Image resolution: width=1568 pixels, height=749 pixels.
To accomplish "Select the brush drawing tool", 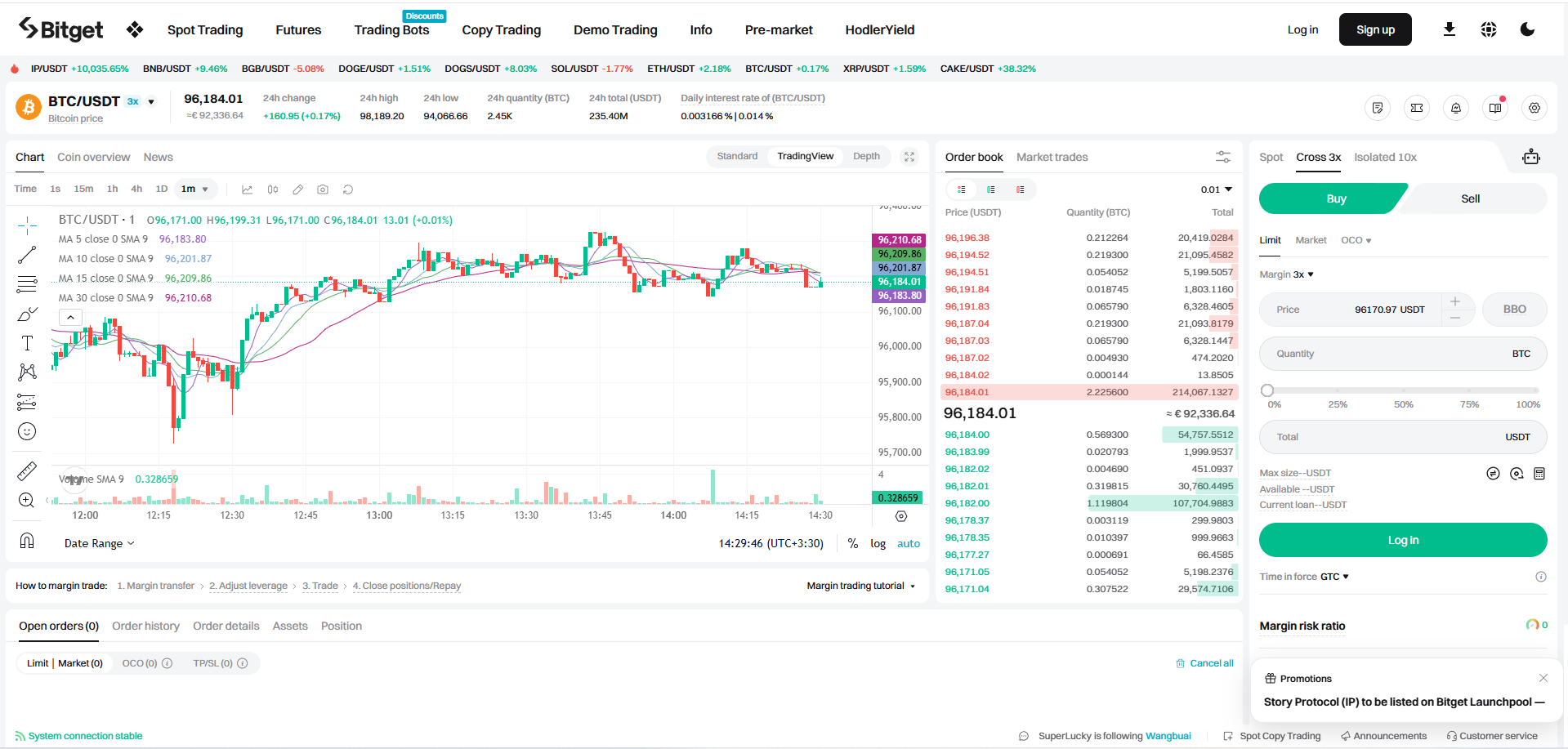I will coord(27,314).
